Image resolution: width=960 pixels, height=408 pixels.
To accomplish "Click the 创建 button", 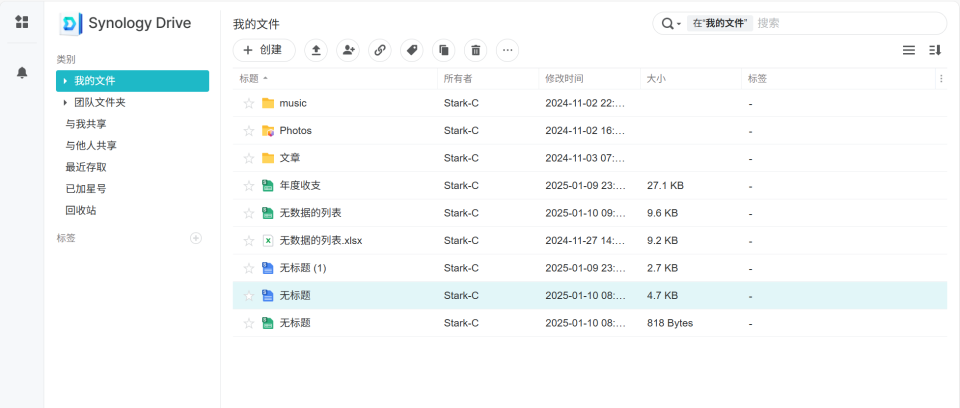I will pyautogui.click(x=263, y=50).
